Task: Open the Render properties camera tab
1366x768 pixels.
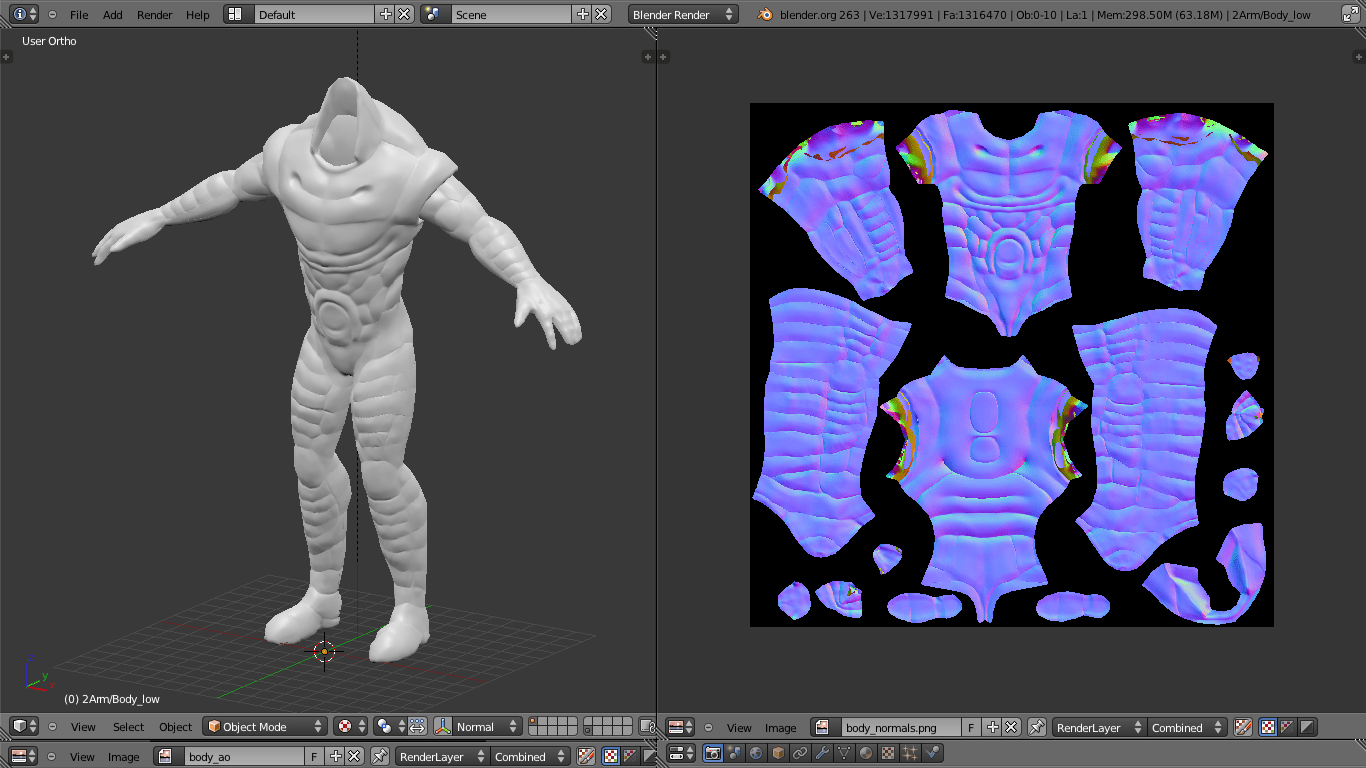Action: tap(713, 753)
